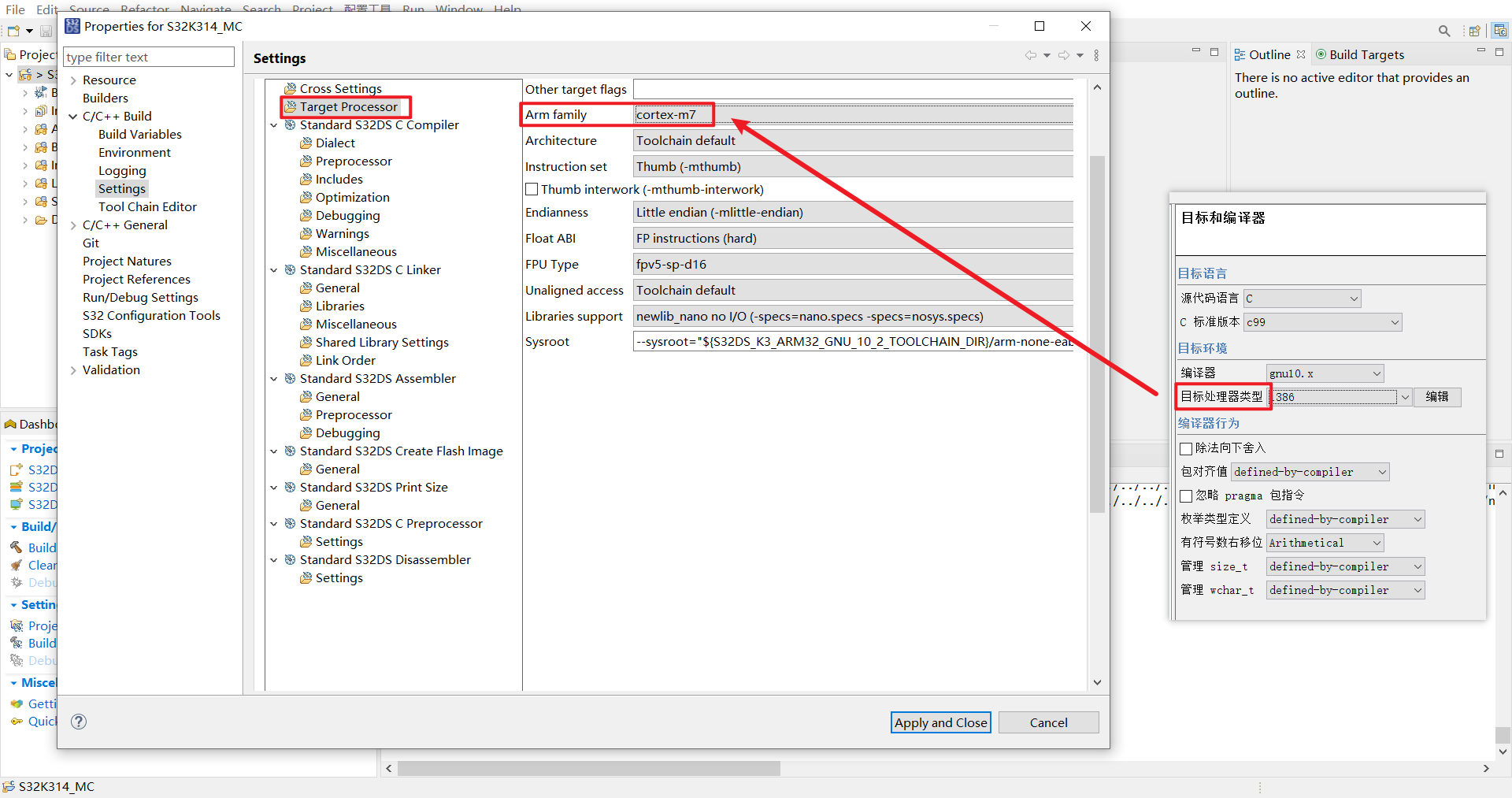Click Standard S32DS Create Flash Image icon
Screen dimensions: 1512x798
[x=290, y=451]
